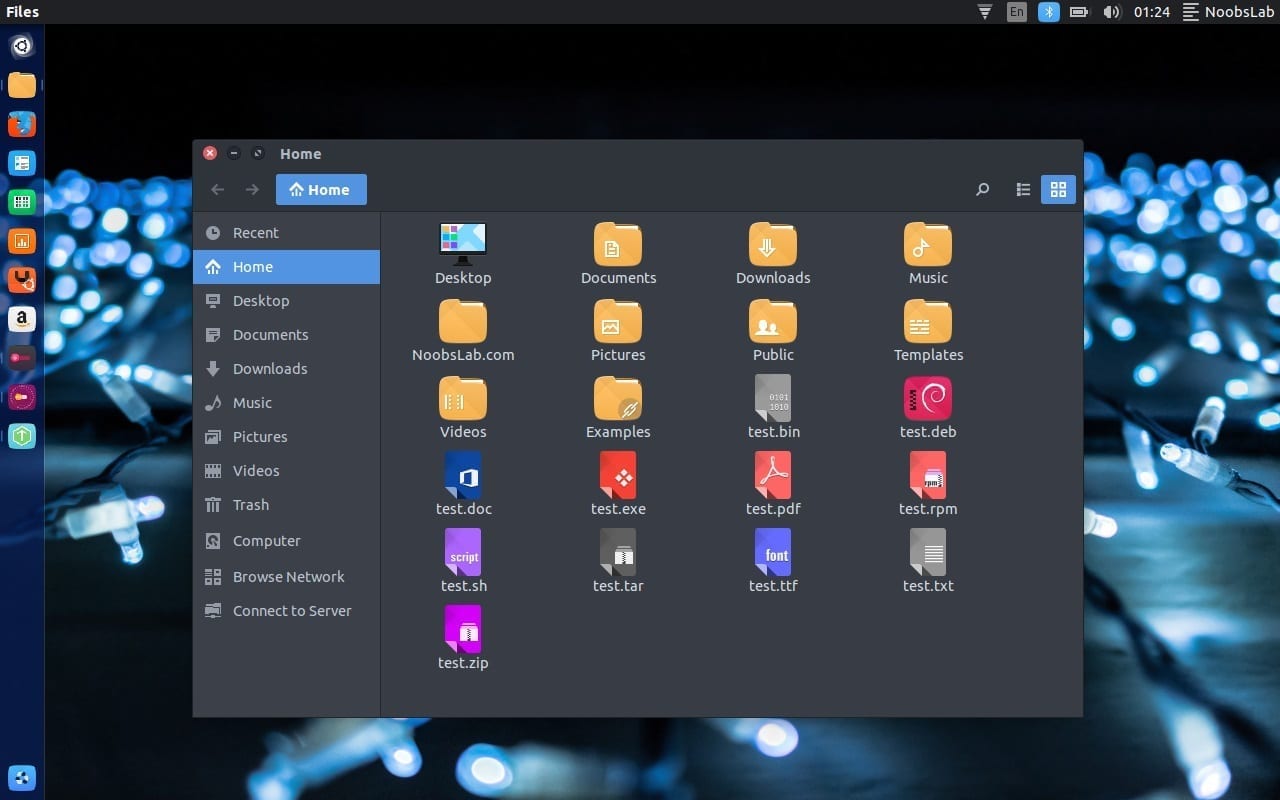
Task: Launch Firefox from the dock
Action: point(22,124)
